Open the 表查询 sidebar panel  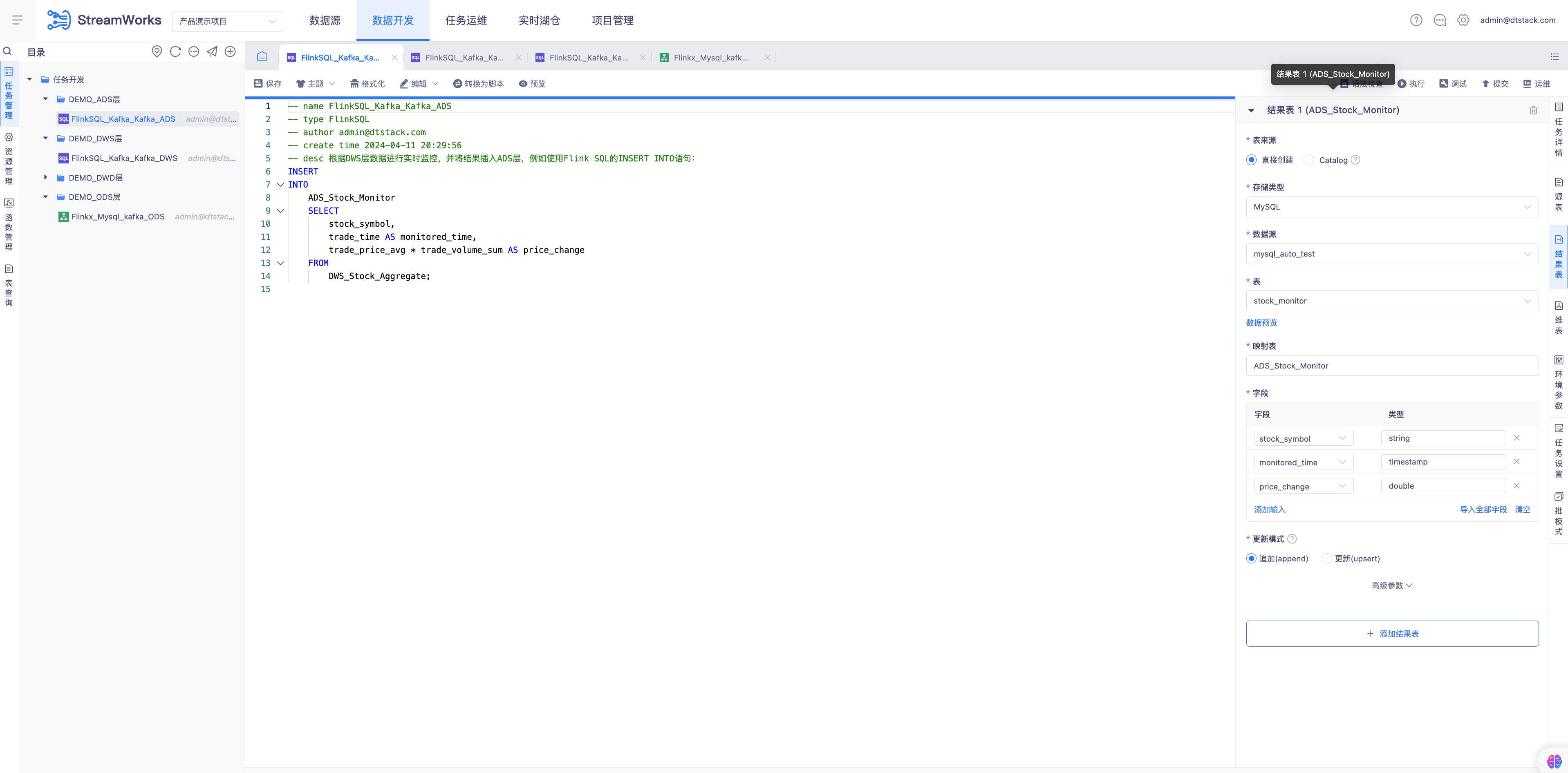tap(9, 285)
